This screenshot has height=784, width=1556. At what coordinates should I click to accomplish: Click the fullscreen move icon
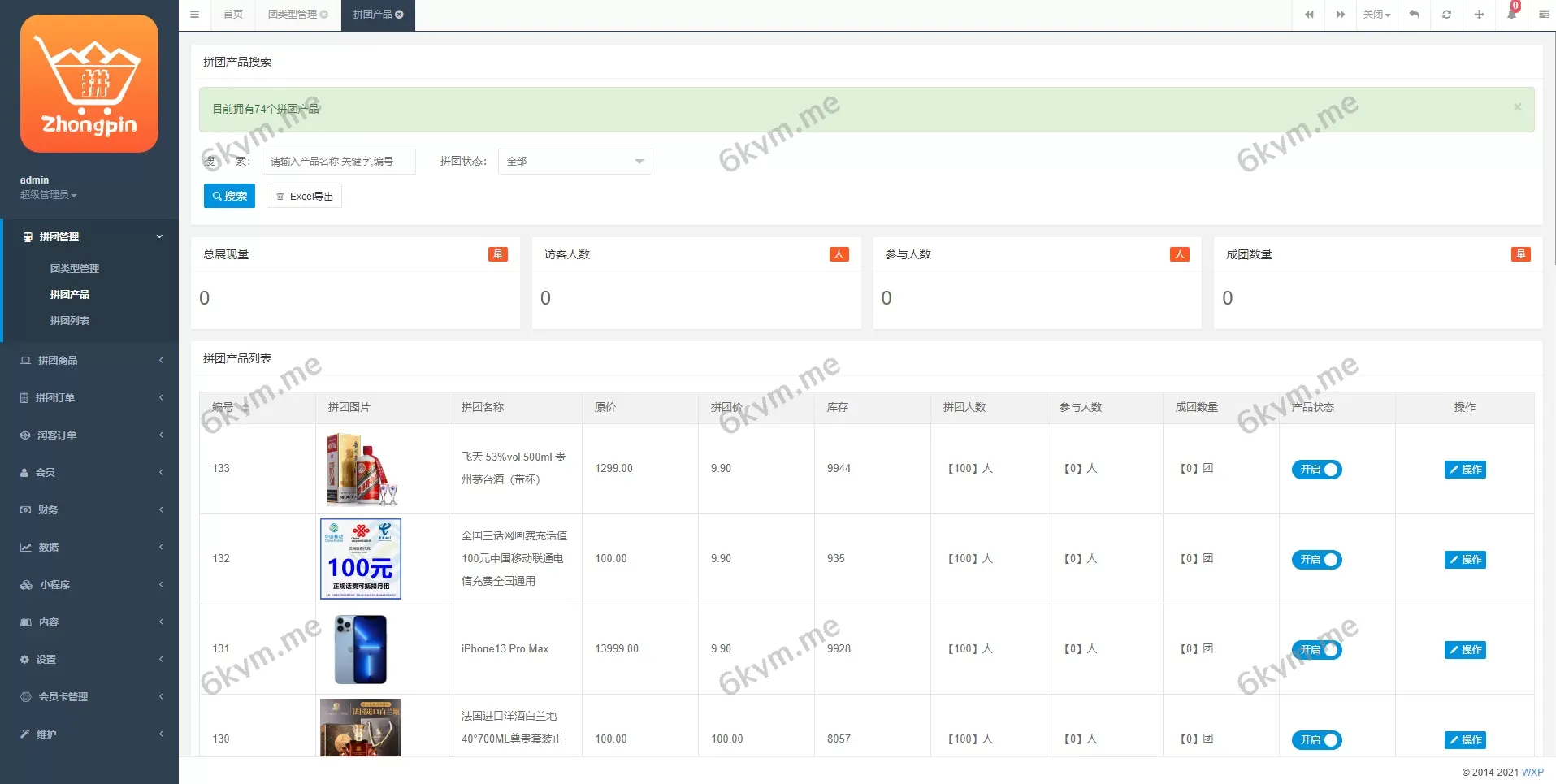click(1479, 15)
